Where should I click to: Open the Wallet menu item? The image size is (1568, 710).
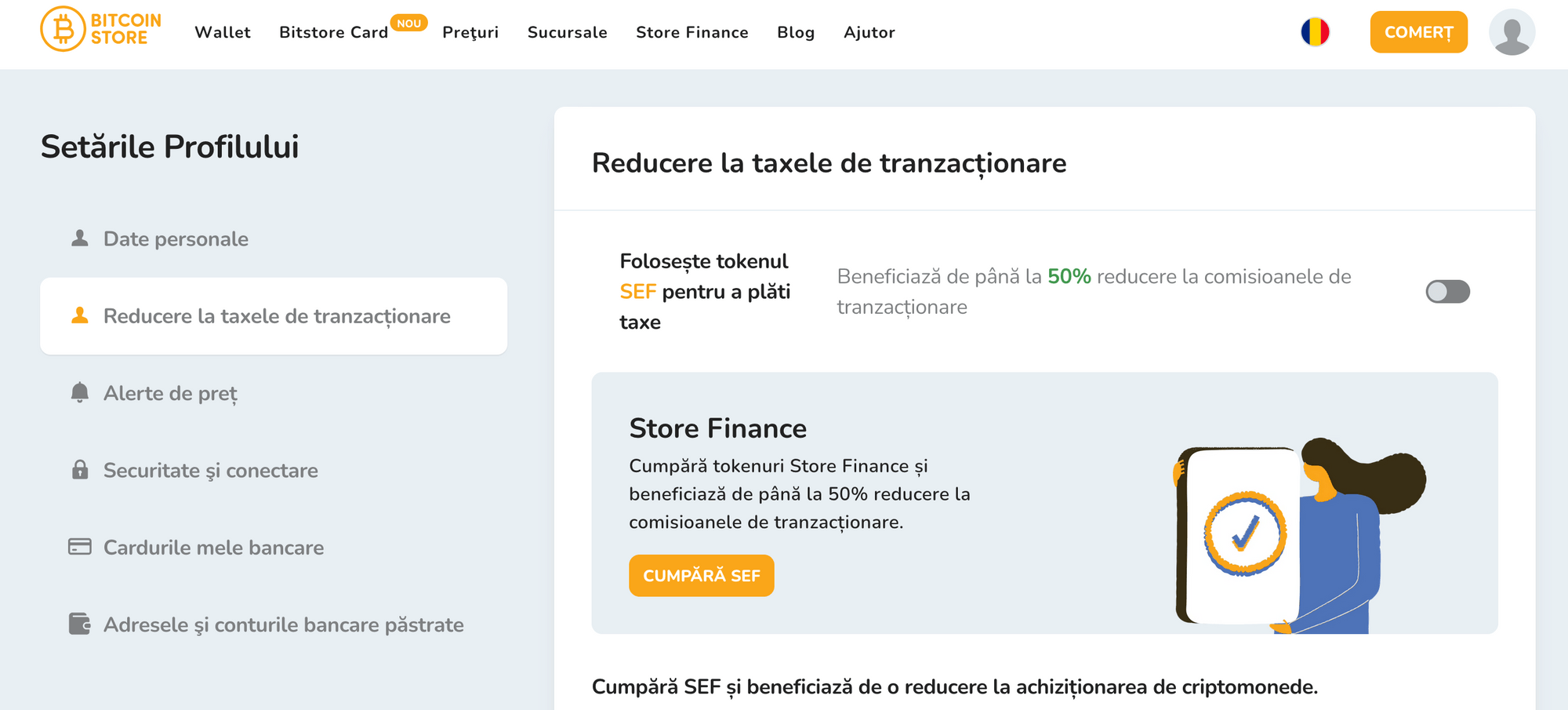223,33
